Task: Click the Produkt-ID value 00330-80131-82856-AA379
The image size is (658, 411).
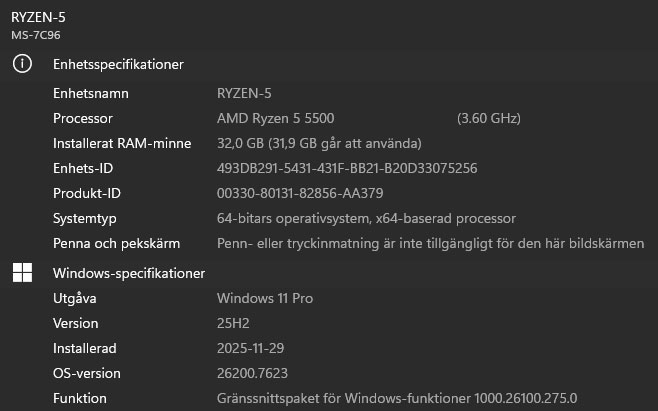Action: point(300,193)
